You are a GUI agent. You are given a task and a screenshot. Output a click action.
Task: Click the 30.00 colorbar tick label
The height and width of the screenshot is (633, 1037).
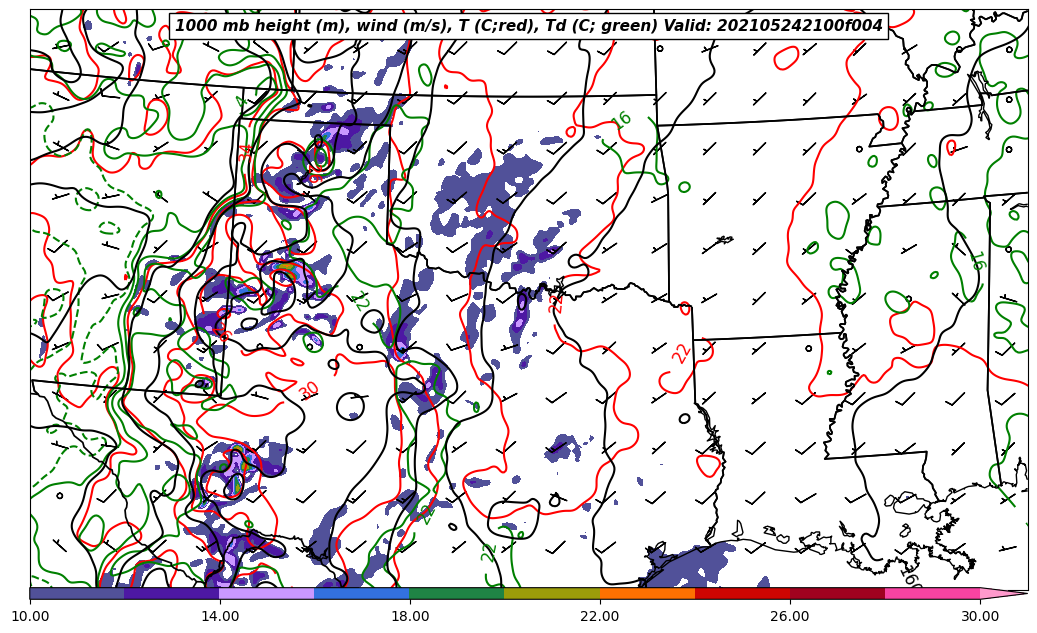[980, 616]
